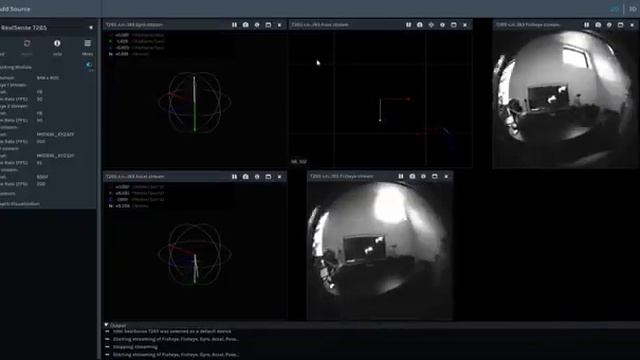Pause the top-right Fisheye stream
The height and width of the screenshot is (360, 640).
coord(587,25)
